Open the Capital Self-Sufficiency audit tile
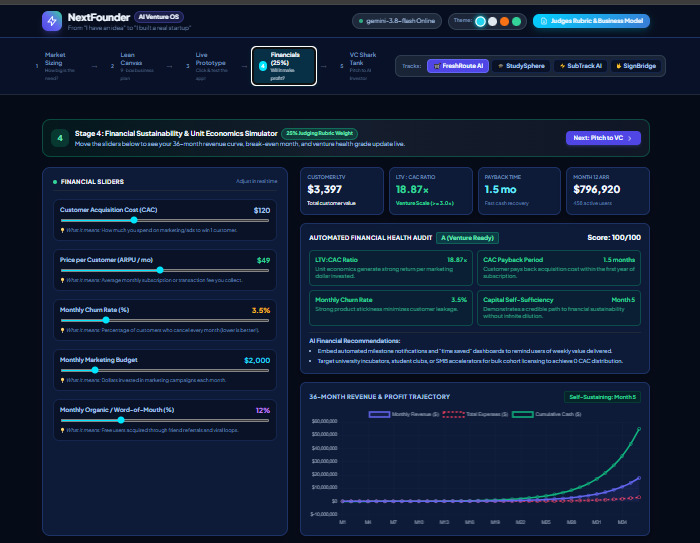This screenshot has width=700, height=543. click(x=559, y=308)
